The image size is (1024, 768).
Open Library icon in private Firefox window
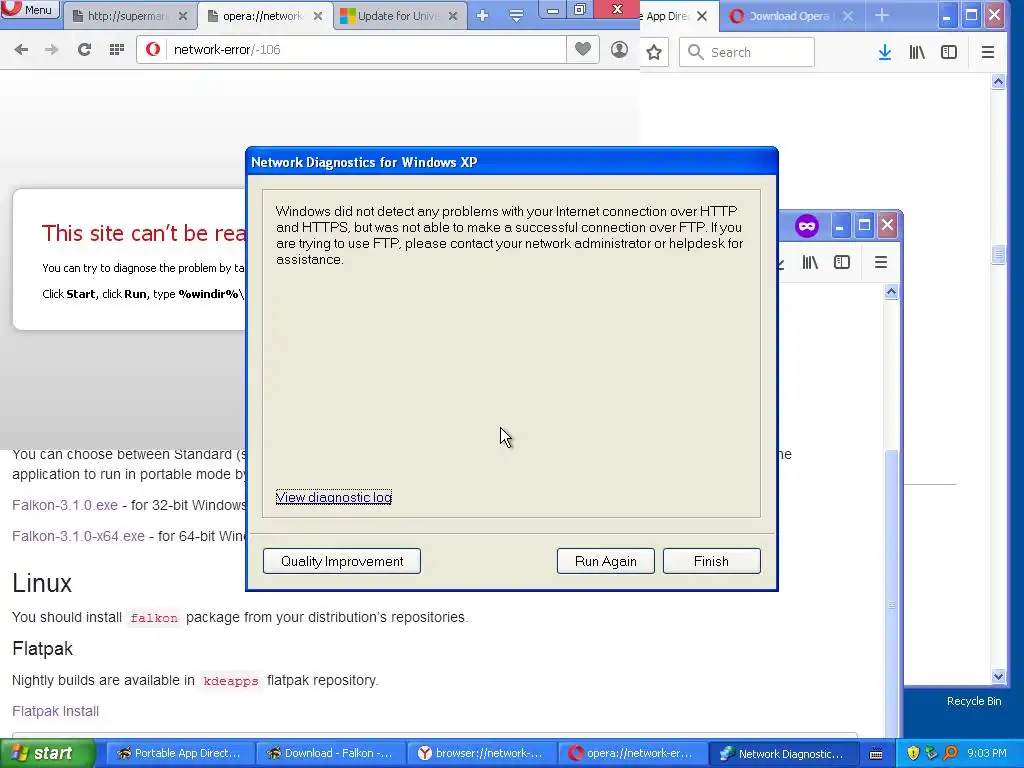[x=810, y=263]
